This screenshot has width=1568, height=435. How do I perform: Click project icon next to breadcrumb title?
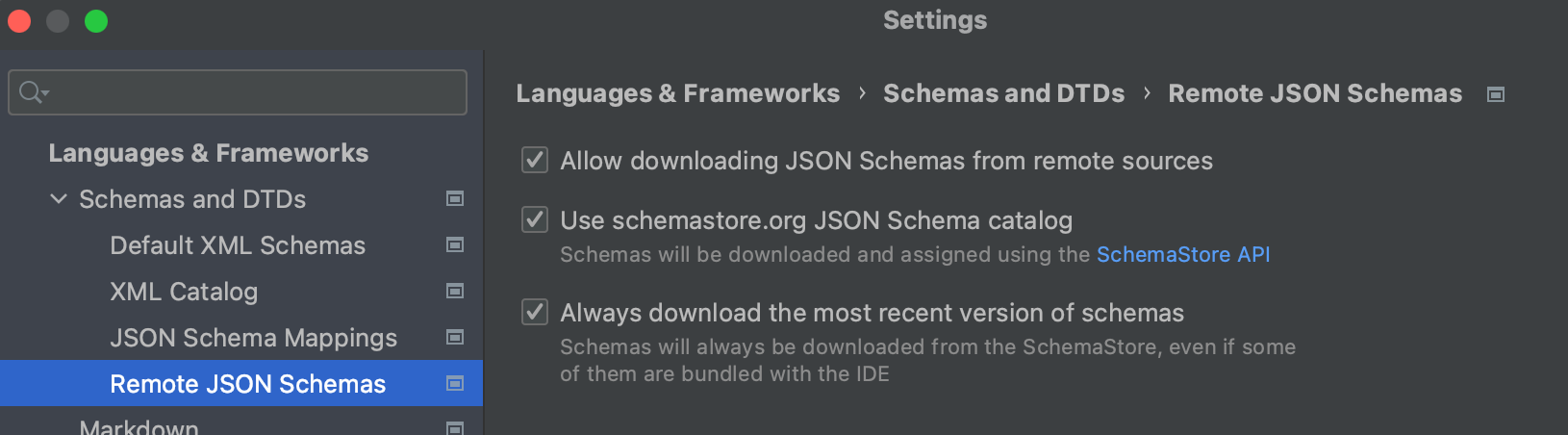tap(1496, 94)
